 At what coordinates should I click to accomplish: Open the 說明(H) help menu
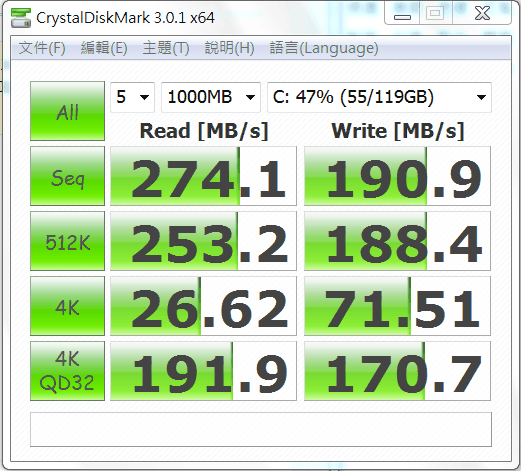coord(229,48)
